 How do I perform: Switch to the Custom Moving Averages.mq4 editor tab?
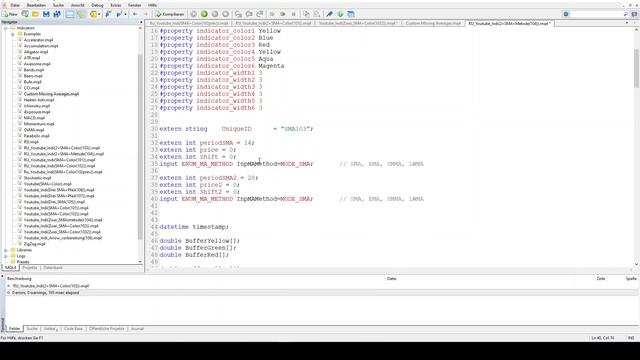433,24
